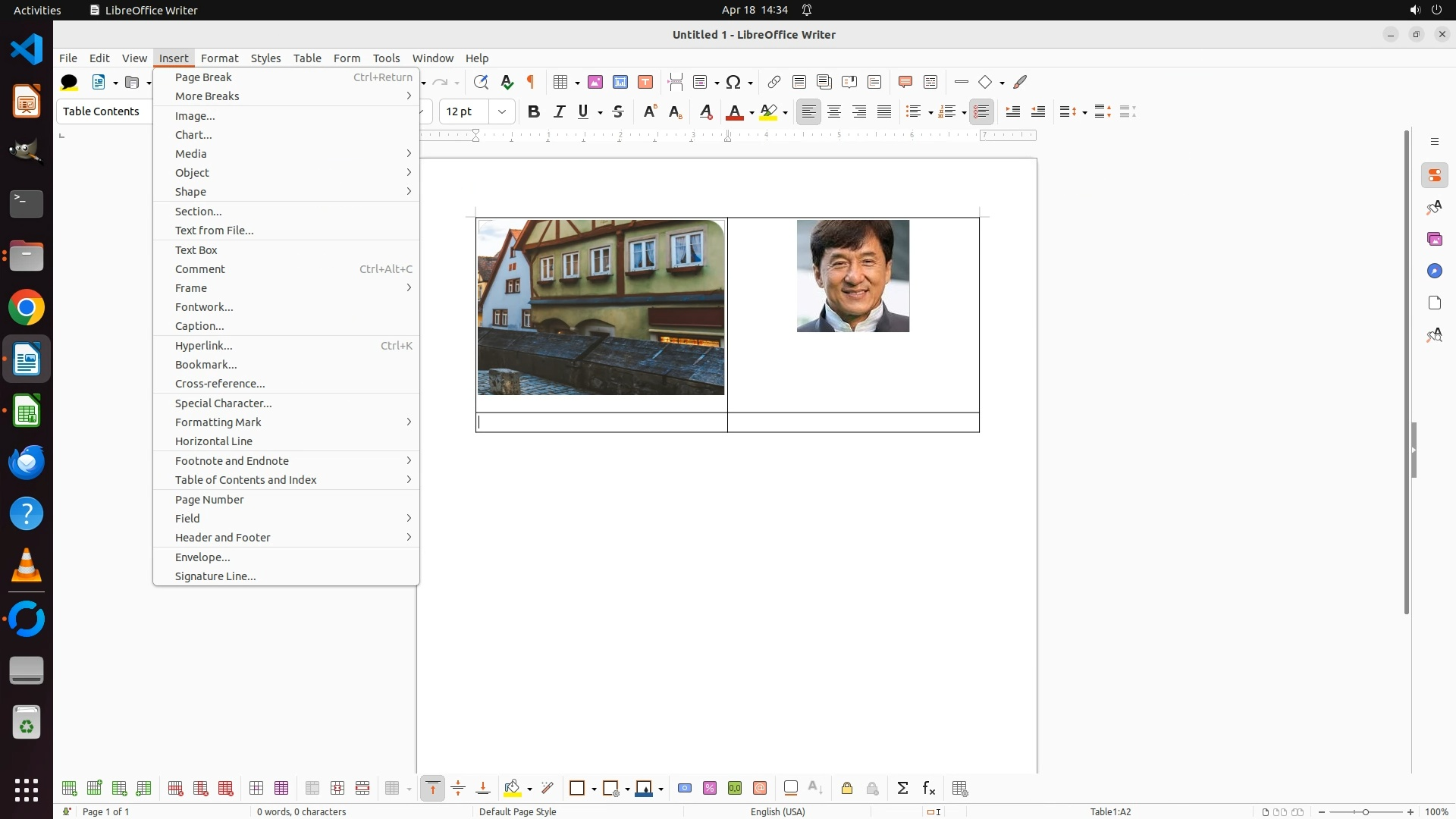Choose Signature Line... entry
This screenshot has width=1456, height=819.
[215, 576]
